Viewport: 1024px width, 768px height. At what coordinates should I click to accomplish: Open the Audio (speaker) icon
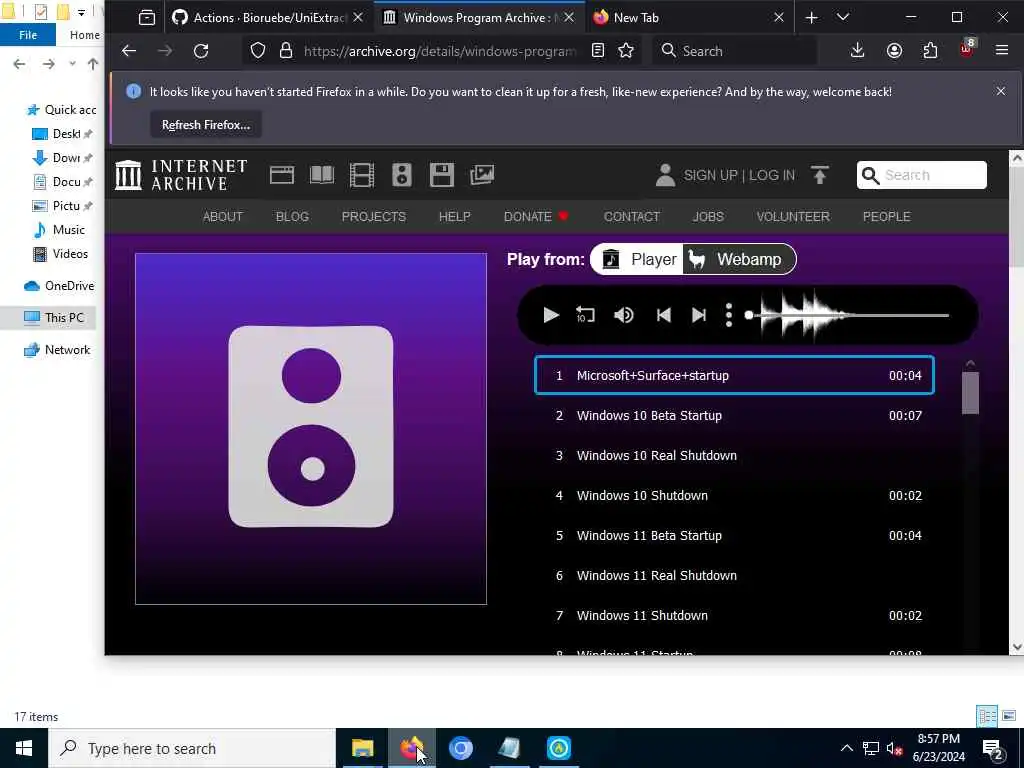point(402,175)
